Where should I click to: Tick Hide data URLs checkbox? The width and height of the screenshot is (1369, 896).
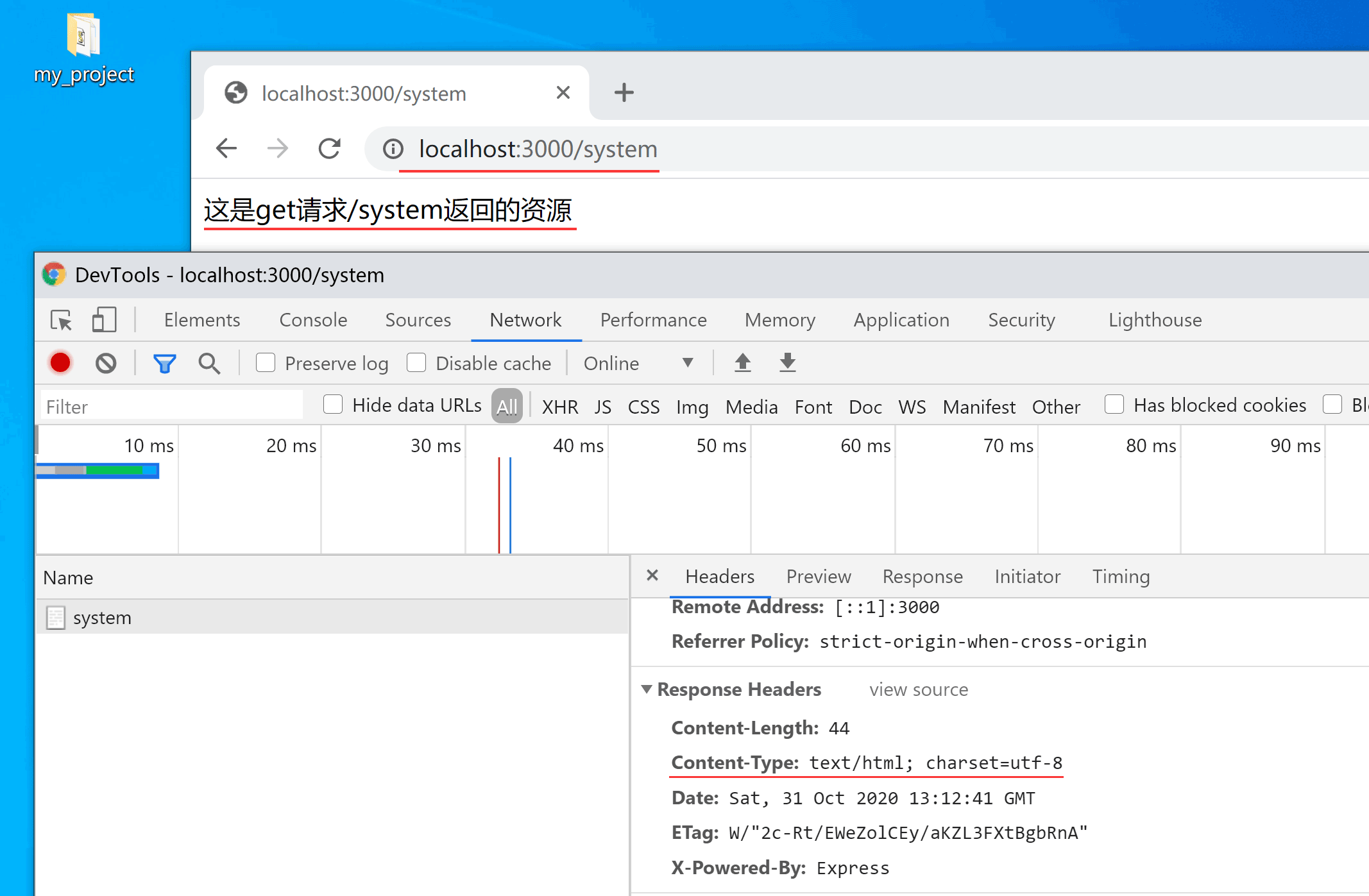[x=333, y=405]
